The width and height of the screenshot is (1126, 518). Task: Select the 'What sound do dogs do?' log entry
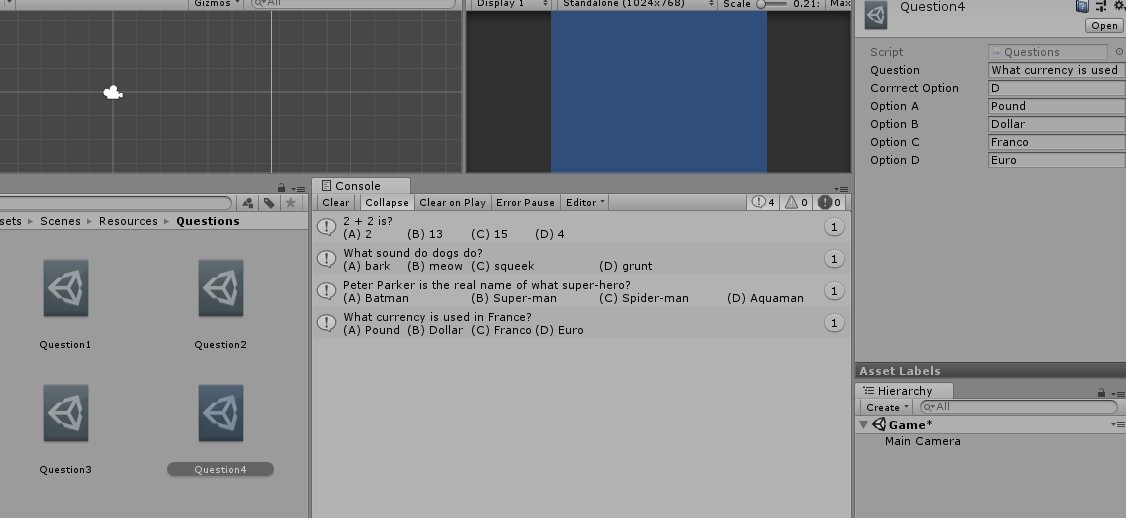[x=582, y=259]
